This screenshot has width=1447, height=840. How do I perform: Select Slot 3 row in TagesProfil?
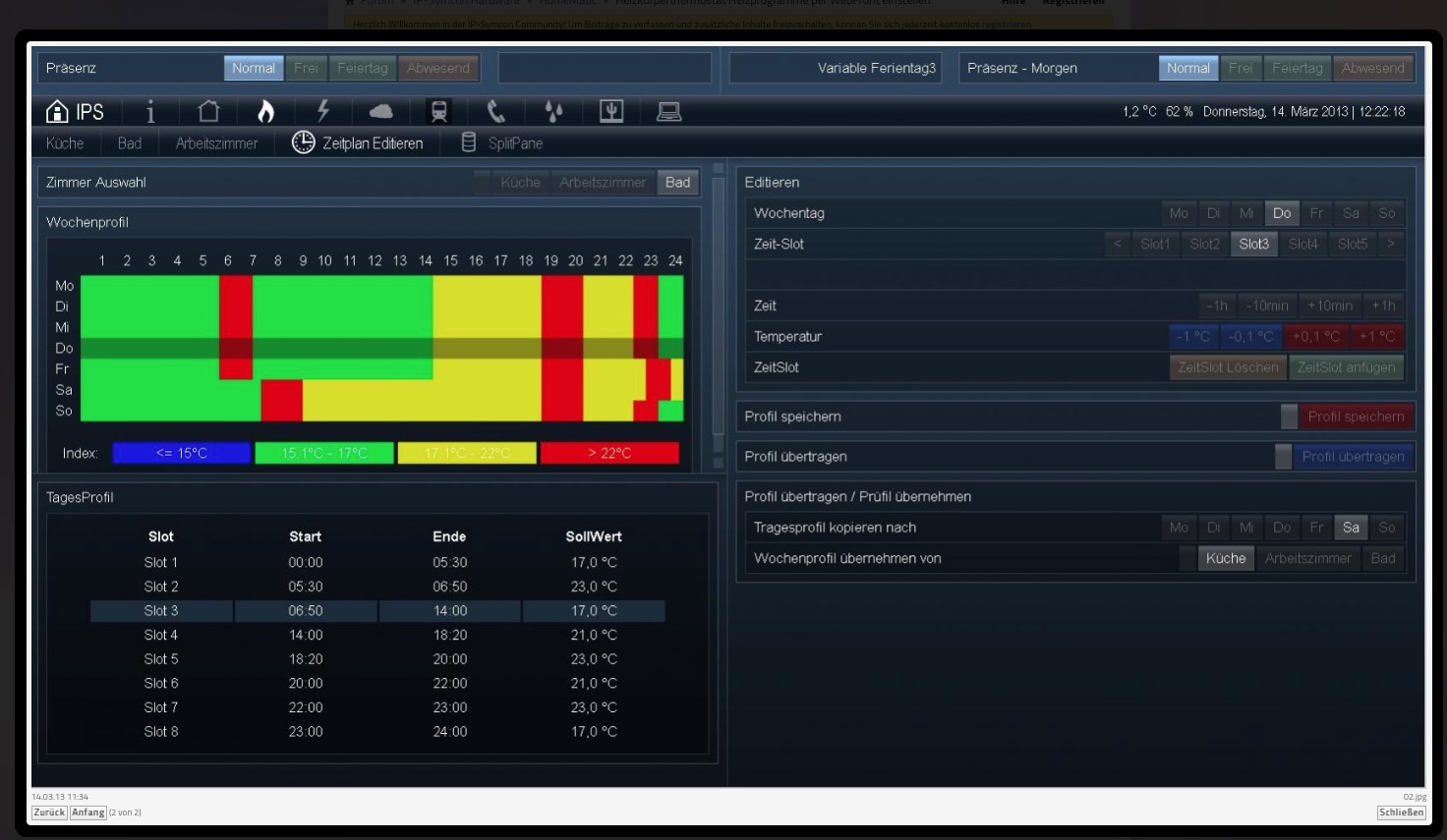377,611
